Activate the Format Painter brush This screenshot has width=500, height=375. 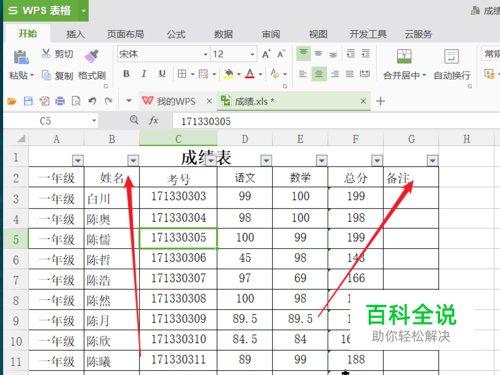(x=91, y=56)
